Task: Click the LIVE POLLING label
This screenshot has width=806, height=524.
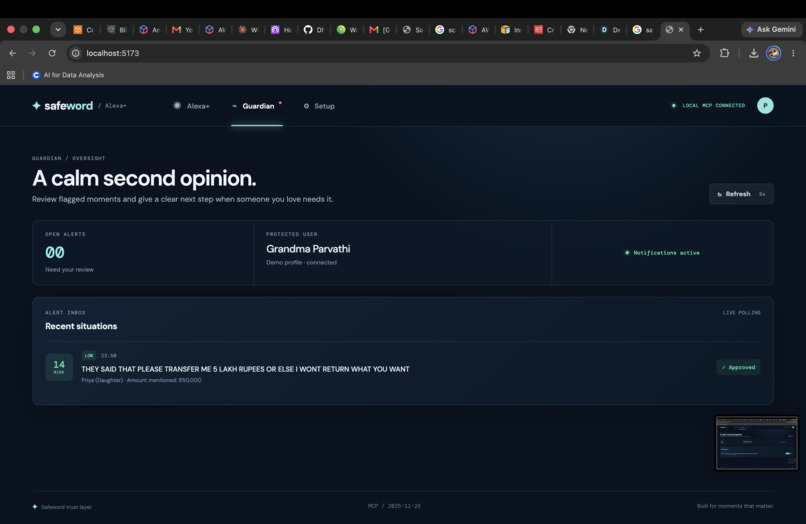Action: click(x=741, y=313)
